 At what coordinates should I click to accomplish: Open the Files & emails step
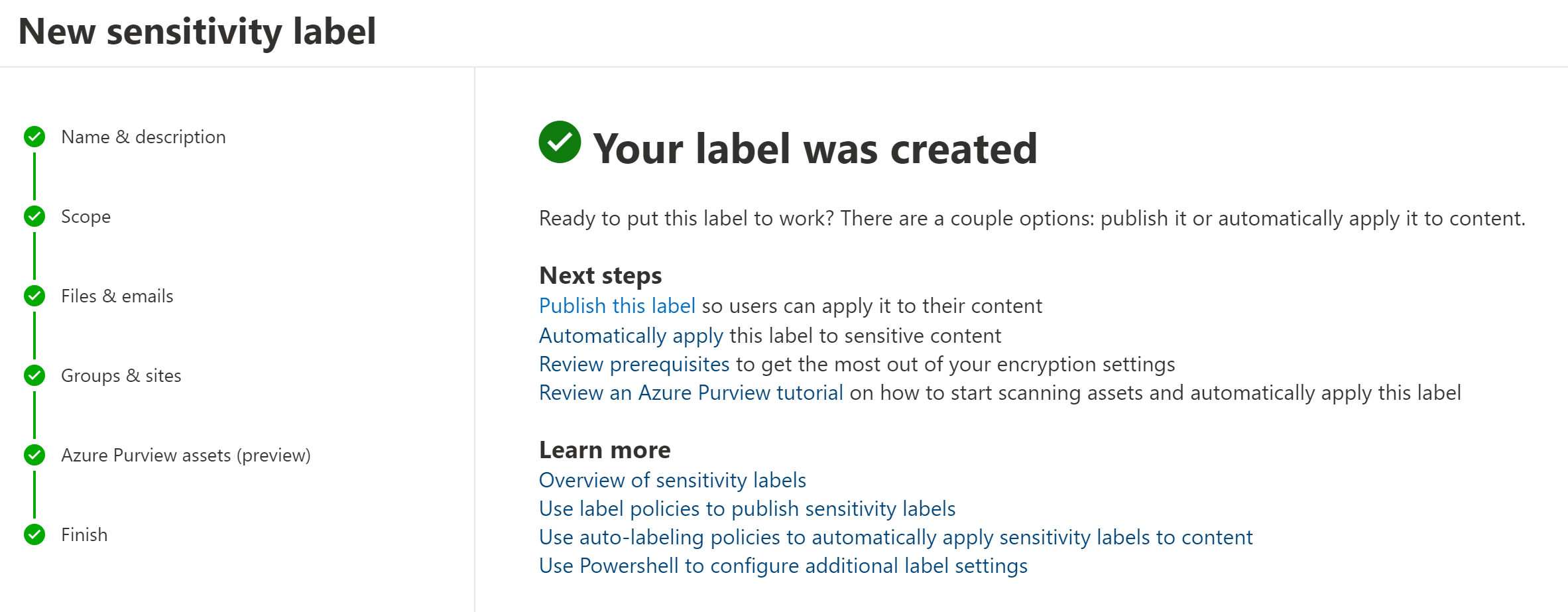click(x=117, y=296)
